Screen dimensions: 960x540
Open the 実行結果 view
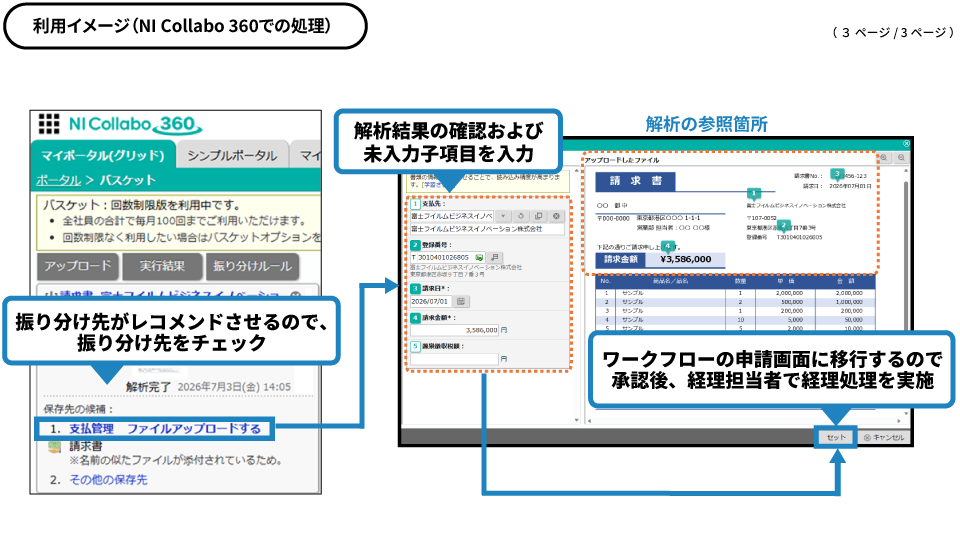point(162,266)
